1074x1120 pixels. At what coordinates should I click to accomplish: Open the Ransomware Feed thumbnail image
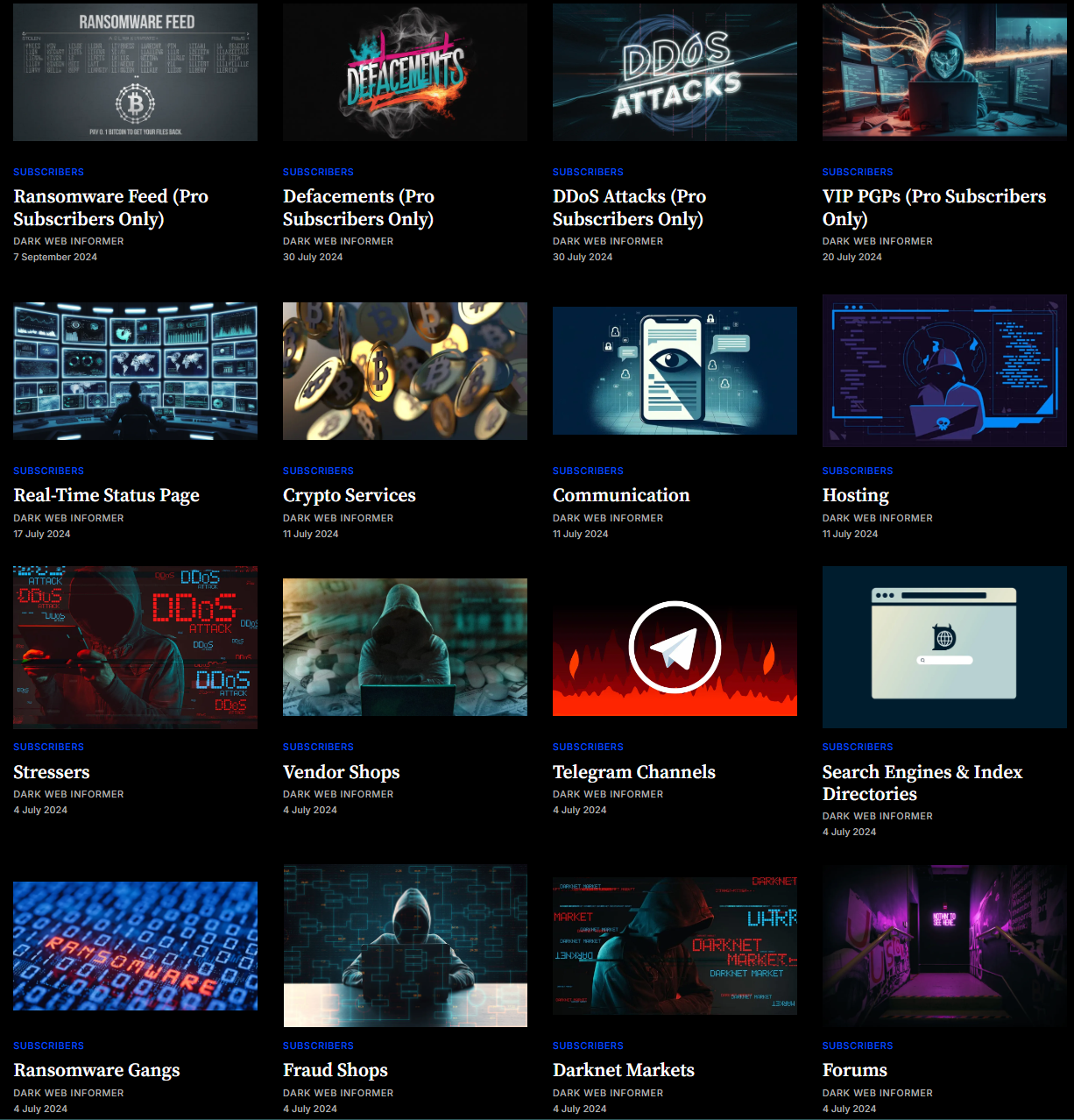(135, 72)
